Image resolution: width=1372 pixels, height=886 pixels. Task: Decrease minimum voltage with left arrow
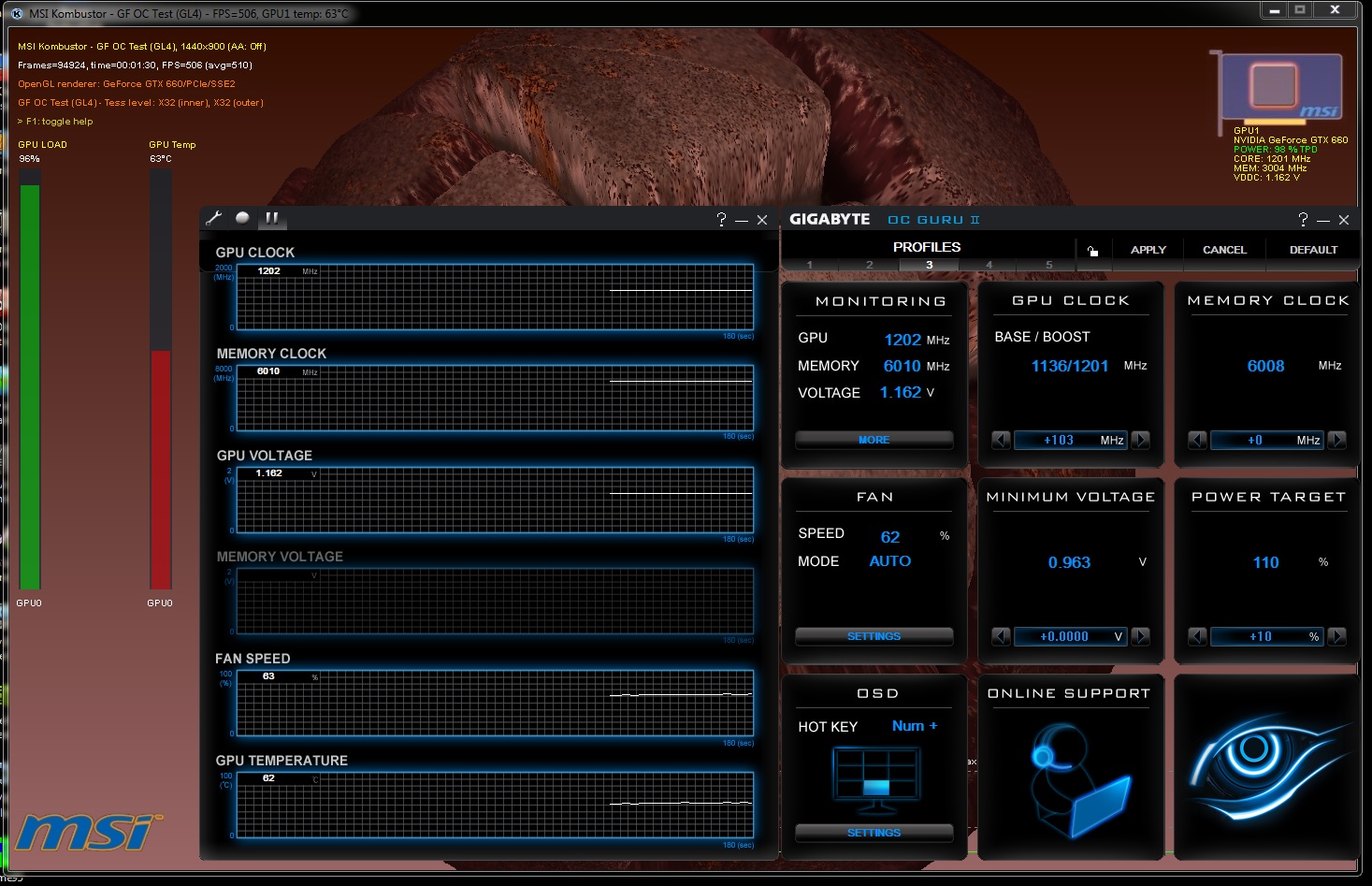(1001, 636)
